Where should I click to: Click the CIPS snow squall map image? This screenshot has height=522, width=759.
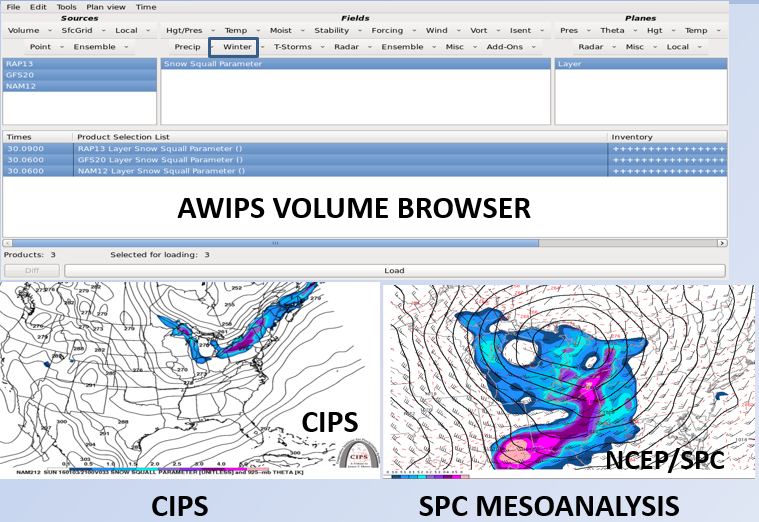point(190,380)
